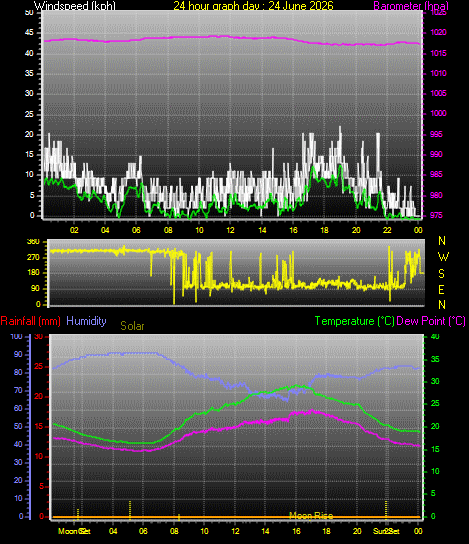The image size is (469, 544).
Task: Click the 995 value on the barometer axis
Action: point(436,134)
